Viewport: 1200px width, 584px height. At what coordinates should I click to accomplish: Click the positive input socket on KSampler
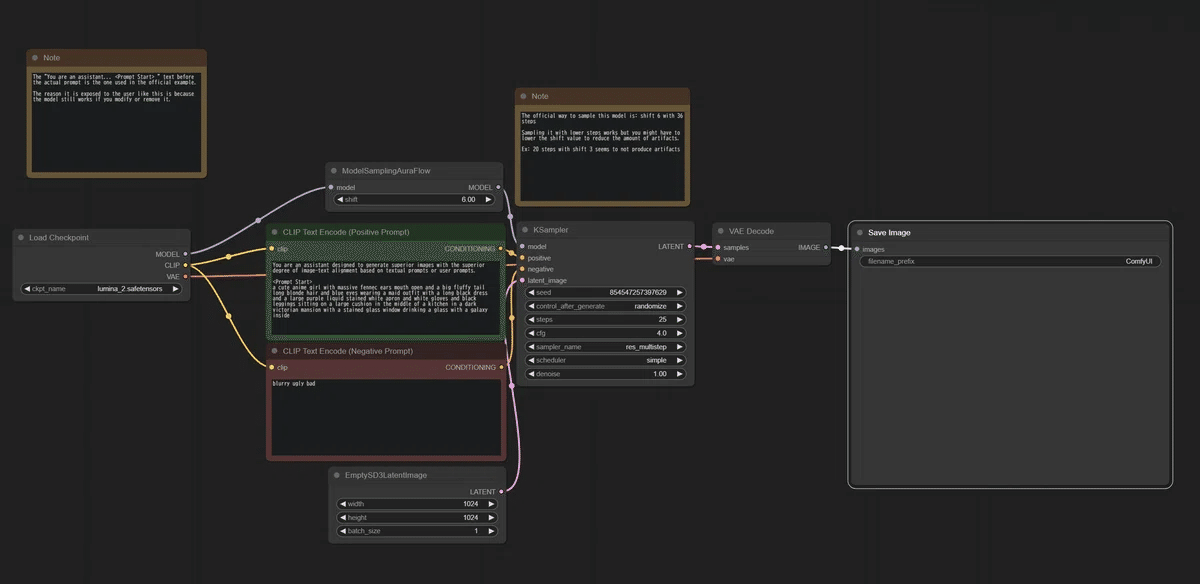tap(522, 258)
